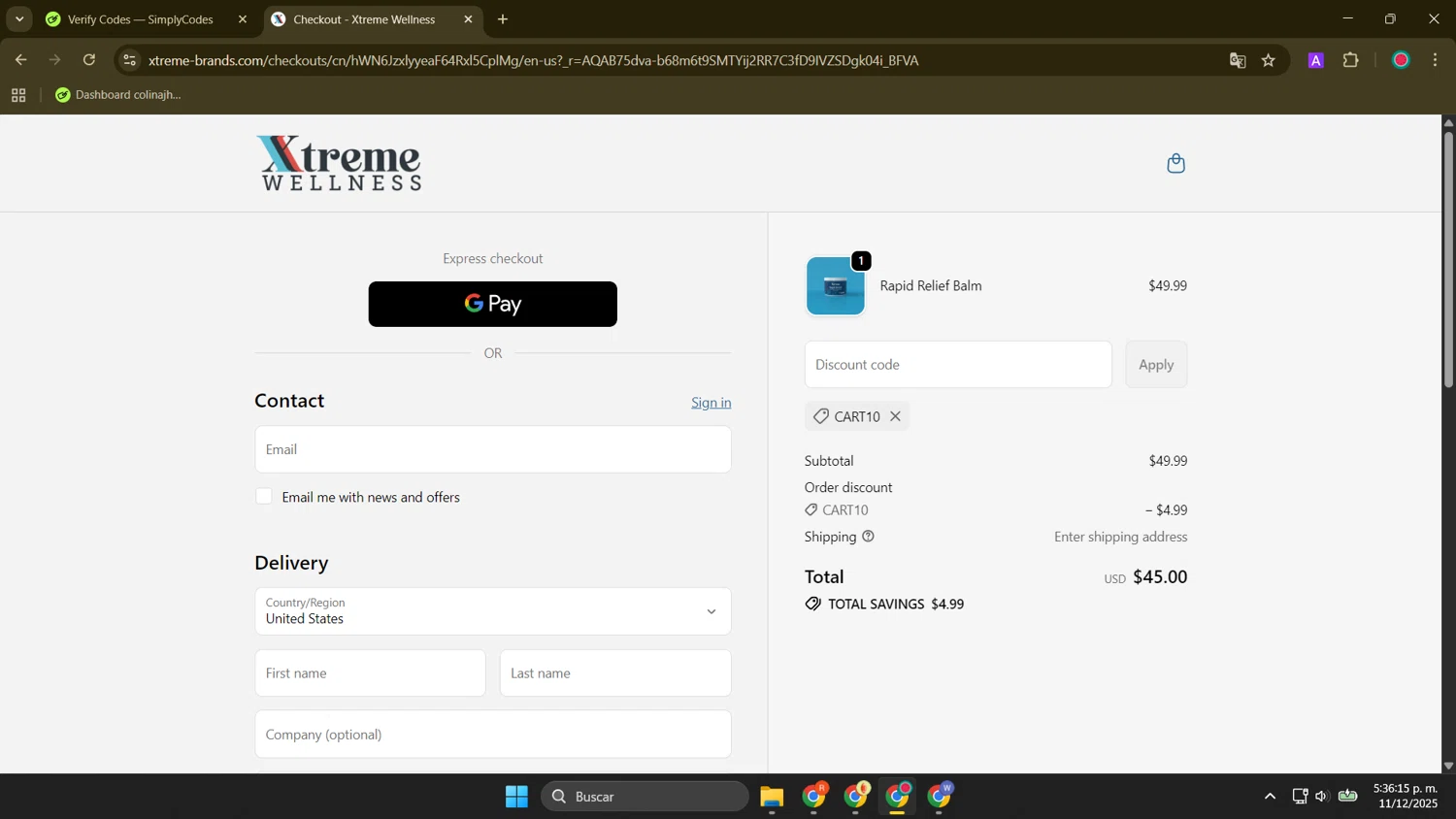Image resolution: width=1456 pixels, height=819 pixels.
Task: Show hidden system tray icons
Action: click(x=1270, y=797)
